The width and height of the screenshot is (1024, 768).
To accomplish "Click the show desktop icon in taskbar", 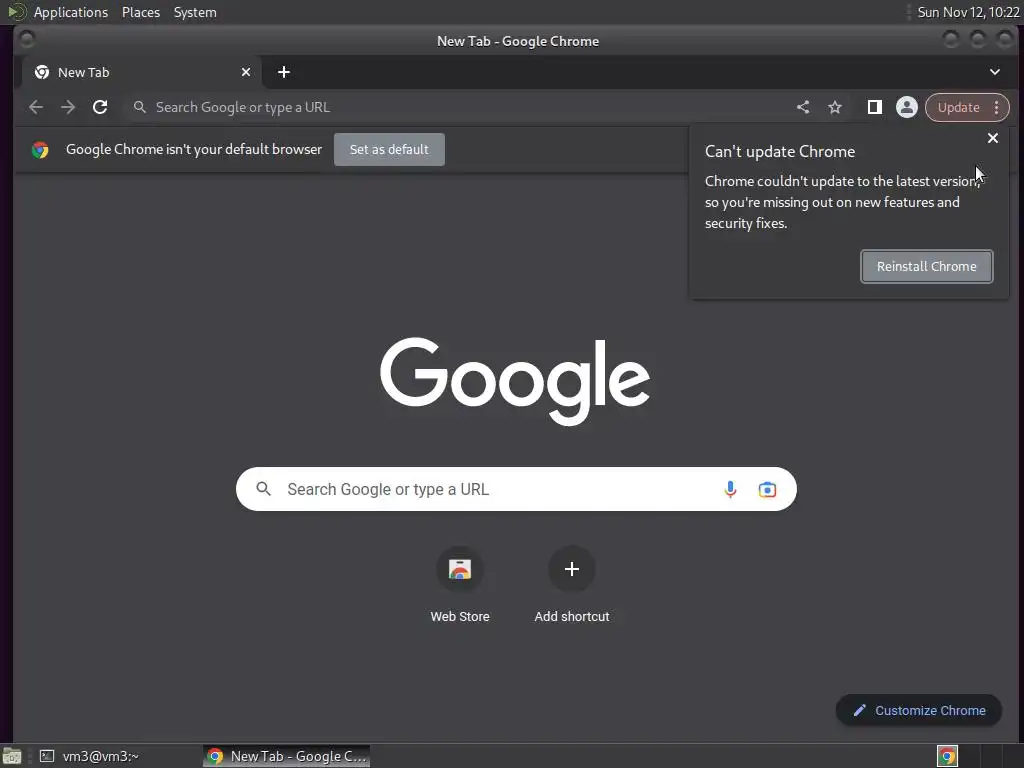I will pyautogui.click(x=12, y=756).
